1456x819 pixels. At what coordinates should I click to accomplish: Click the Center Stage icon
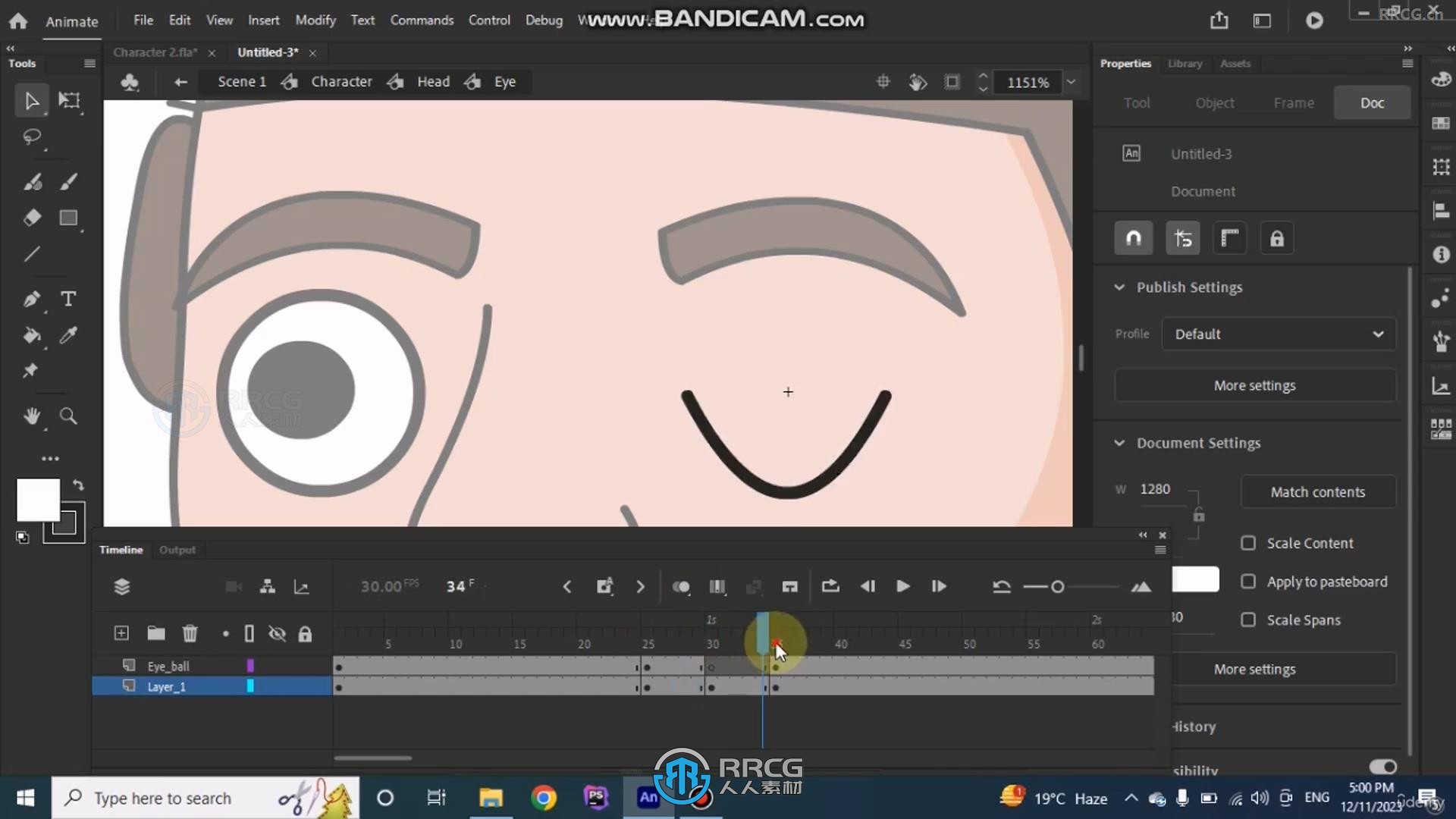pyautogui.click(x=883, y=82)
